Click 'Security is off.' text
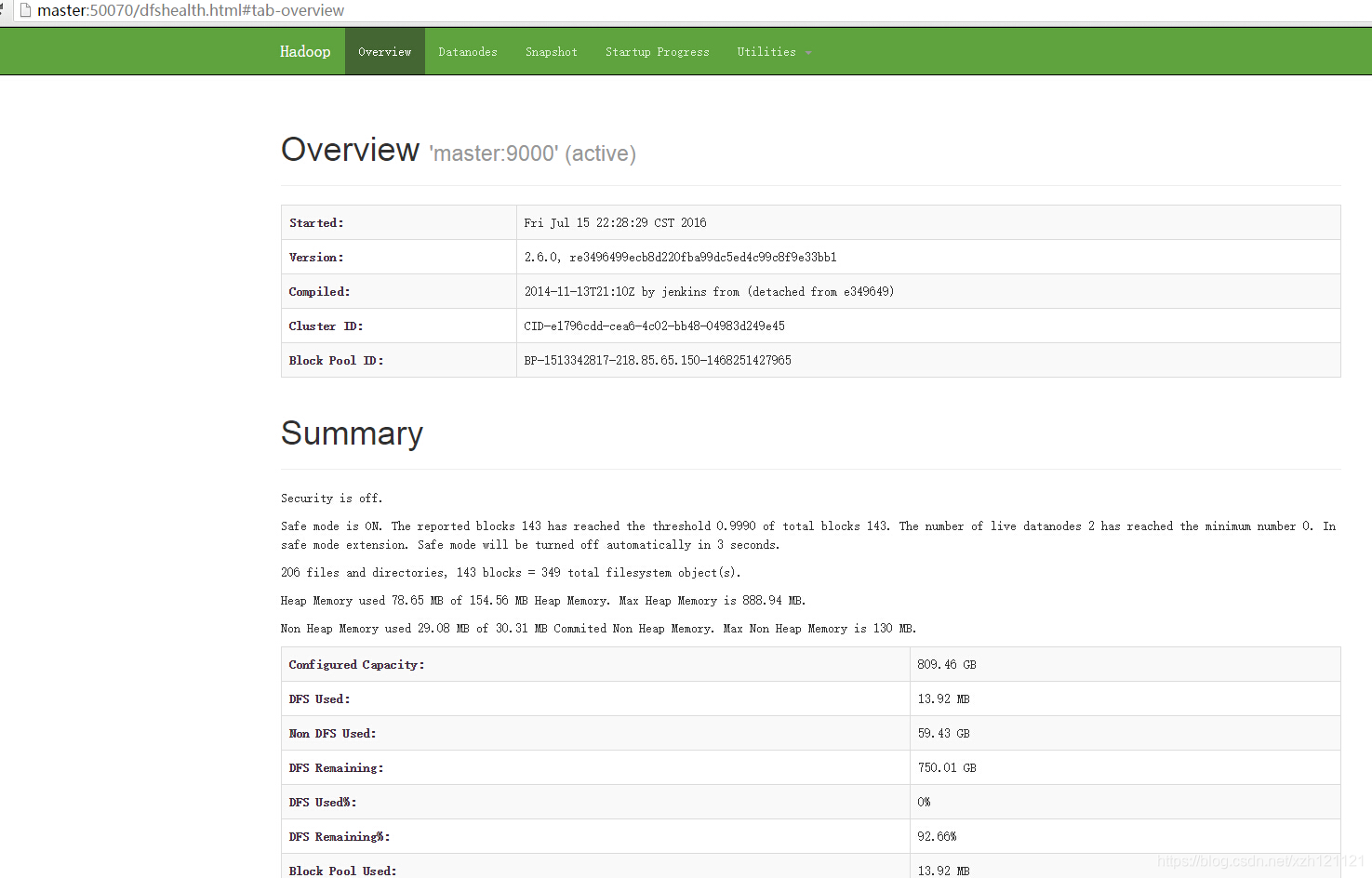Image resolution: width=1372 pixels, height=878 pixels. (331, 498)
